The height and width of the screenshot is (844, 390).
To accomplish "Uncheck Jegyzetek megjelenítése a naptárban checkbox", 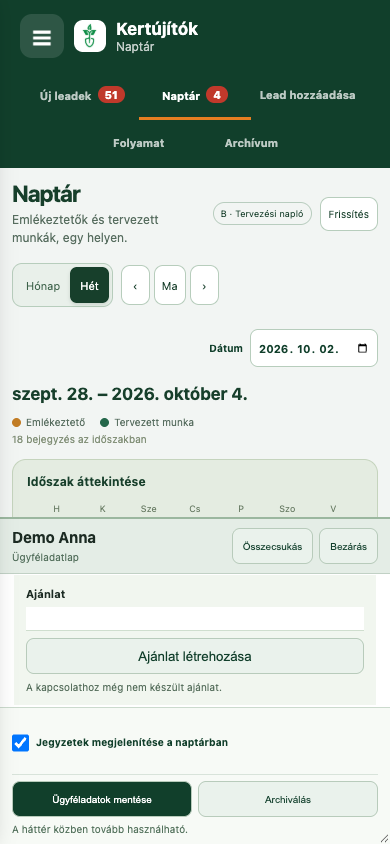I will (20, 743).
